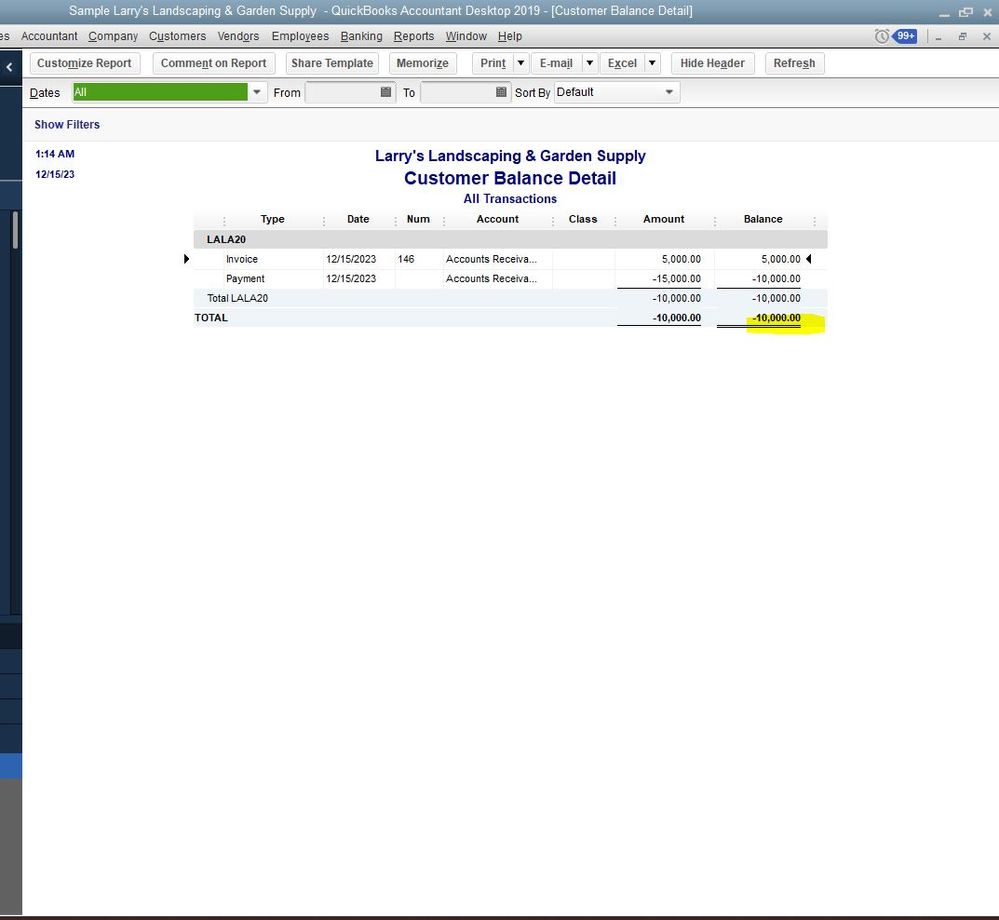Open the Customers menu

(177, 36)
